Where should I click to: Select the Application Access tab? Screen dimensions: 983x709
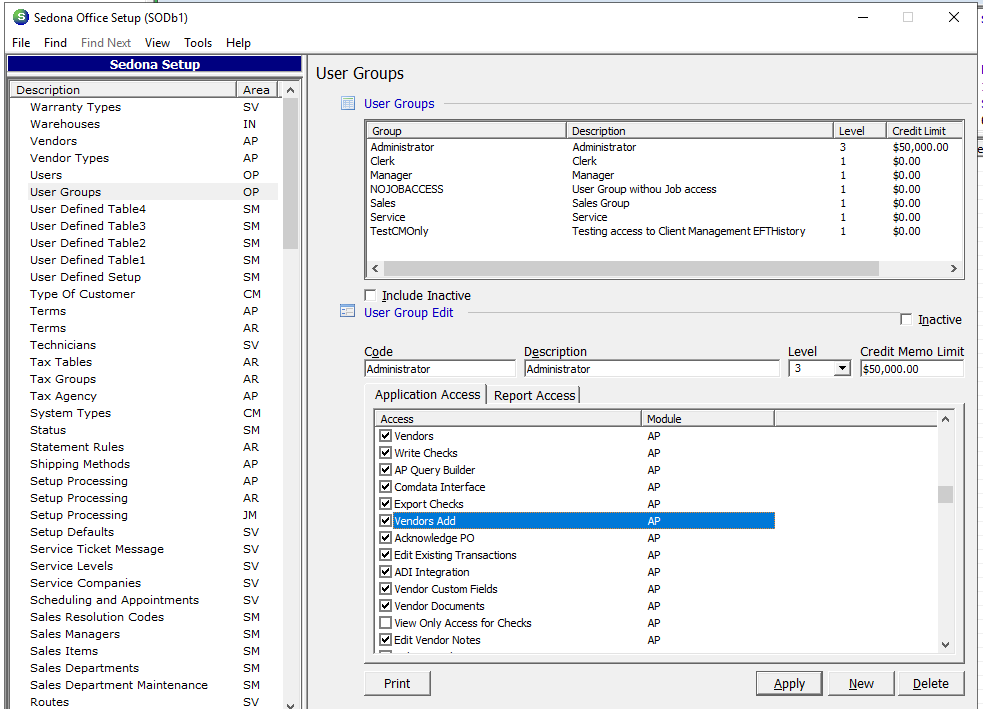click(427, 394)
